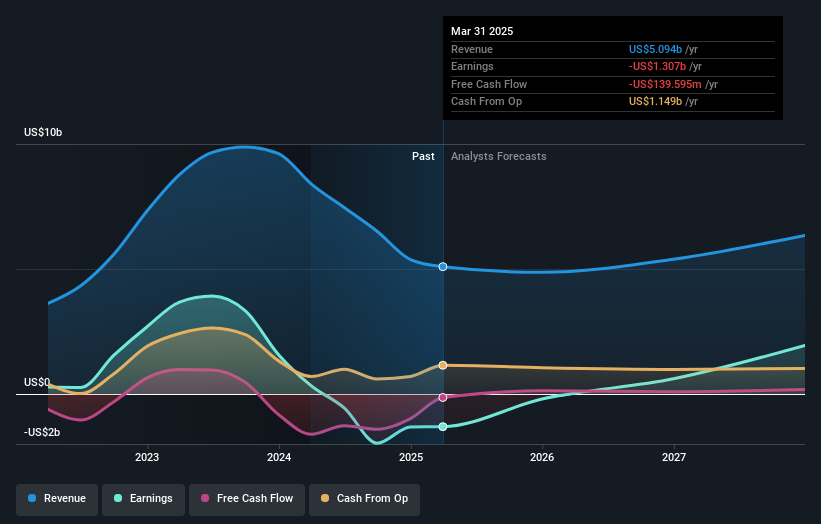Click the US$1.149b cash from op value
This screenshot has width=821, height=524.
pyautogui.click(x=655, y=102)
